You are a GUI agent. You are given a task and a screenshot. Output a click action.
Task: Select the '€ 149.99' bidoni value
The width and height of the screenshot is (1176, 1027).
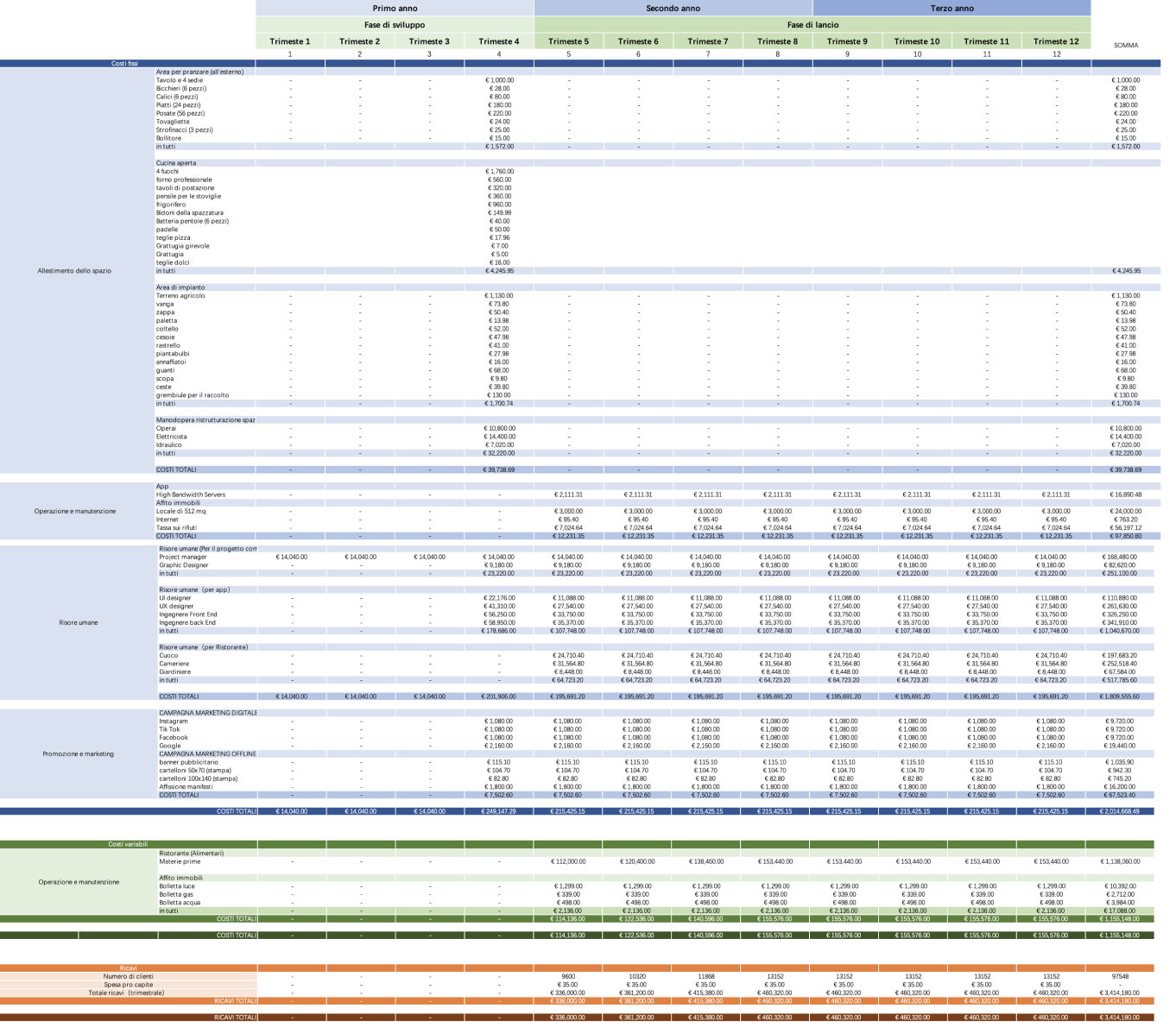[500, 212]
